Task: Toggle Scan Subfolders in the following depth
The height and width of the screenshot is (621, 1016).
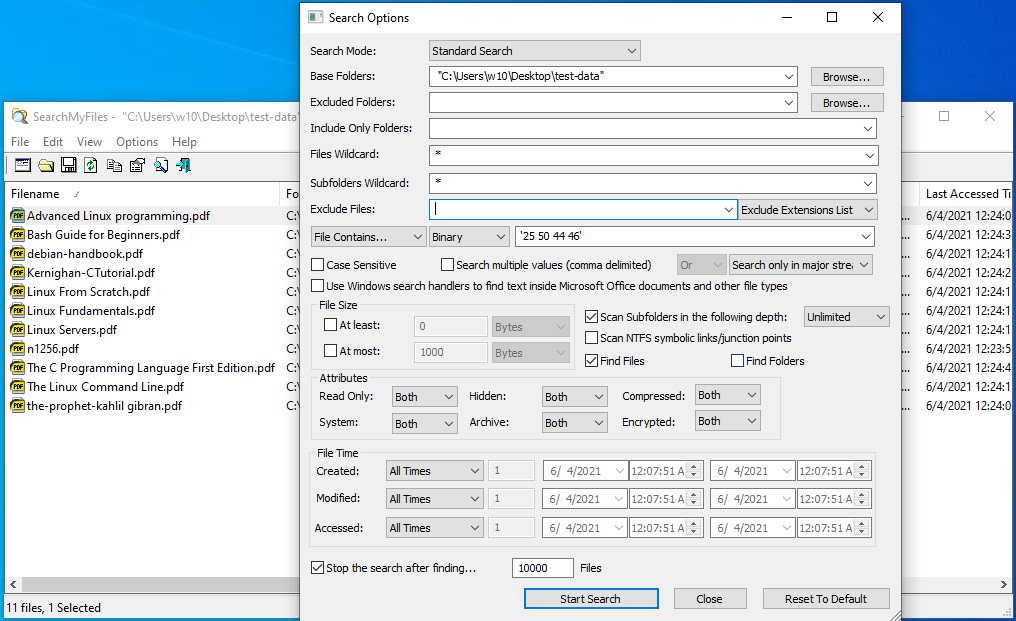Action: [x=591, y=316]
